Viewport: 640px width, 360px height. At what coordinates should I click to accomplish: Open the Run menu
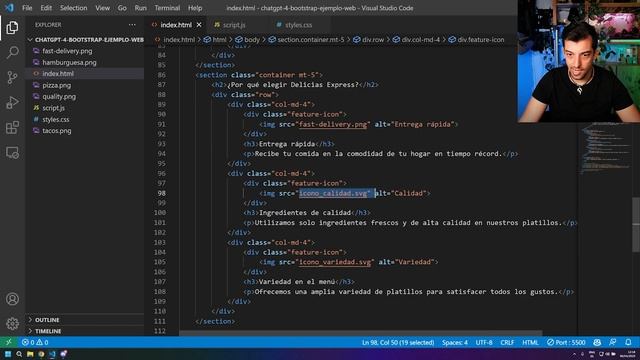(x=140, y=8)
